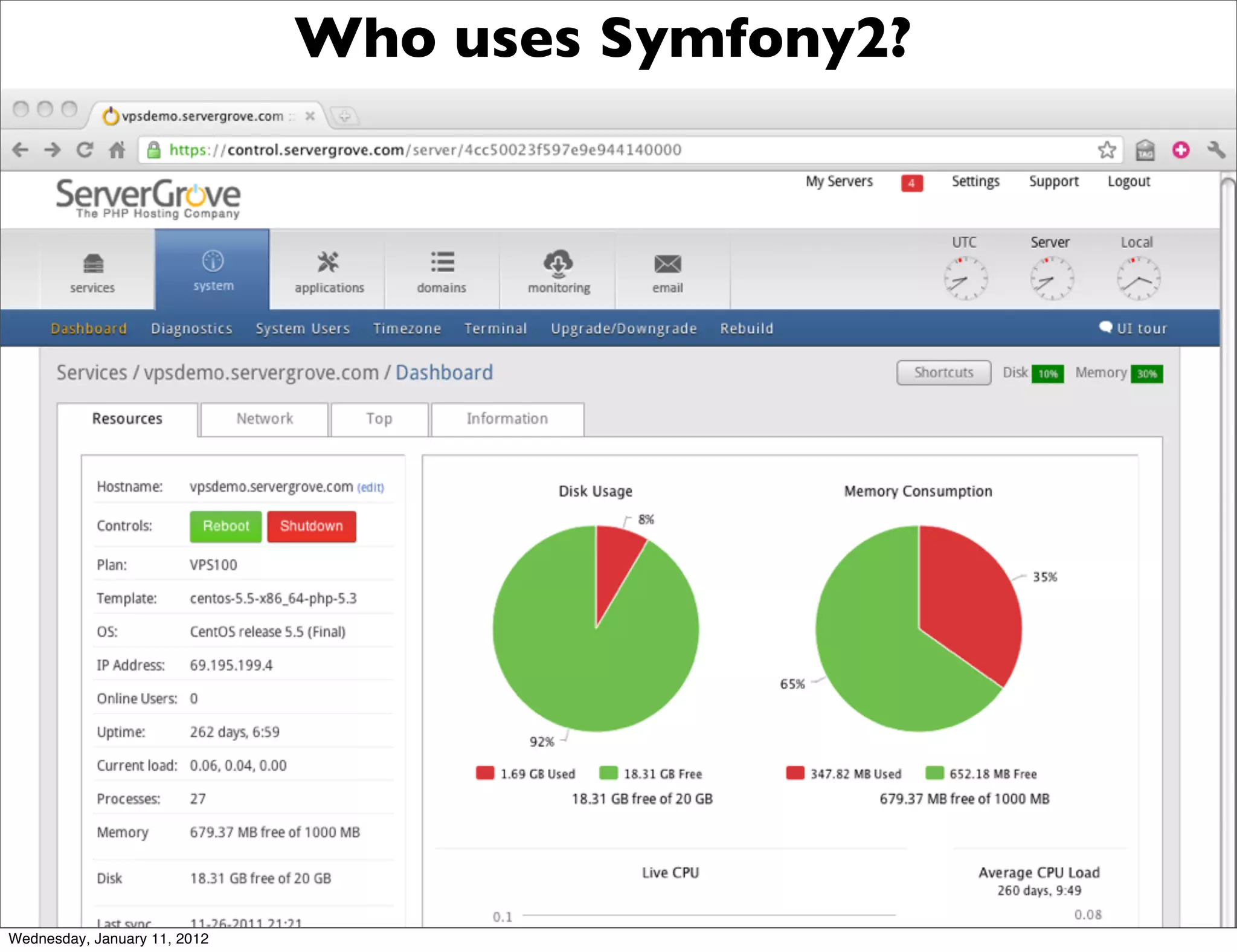
Task: Bookmark the page with the star icon
Action: (x=1107, y=149)
